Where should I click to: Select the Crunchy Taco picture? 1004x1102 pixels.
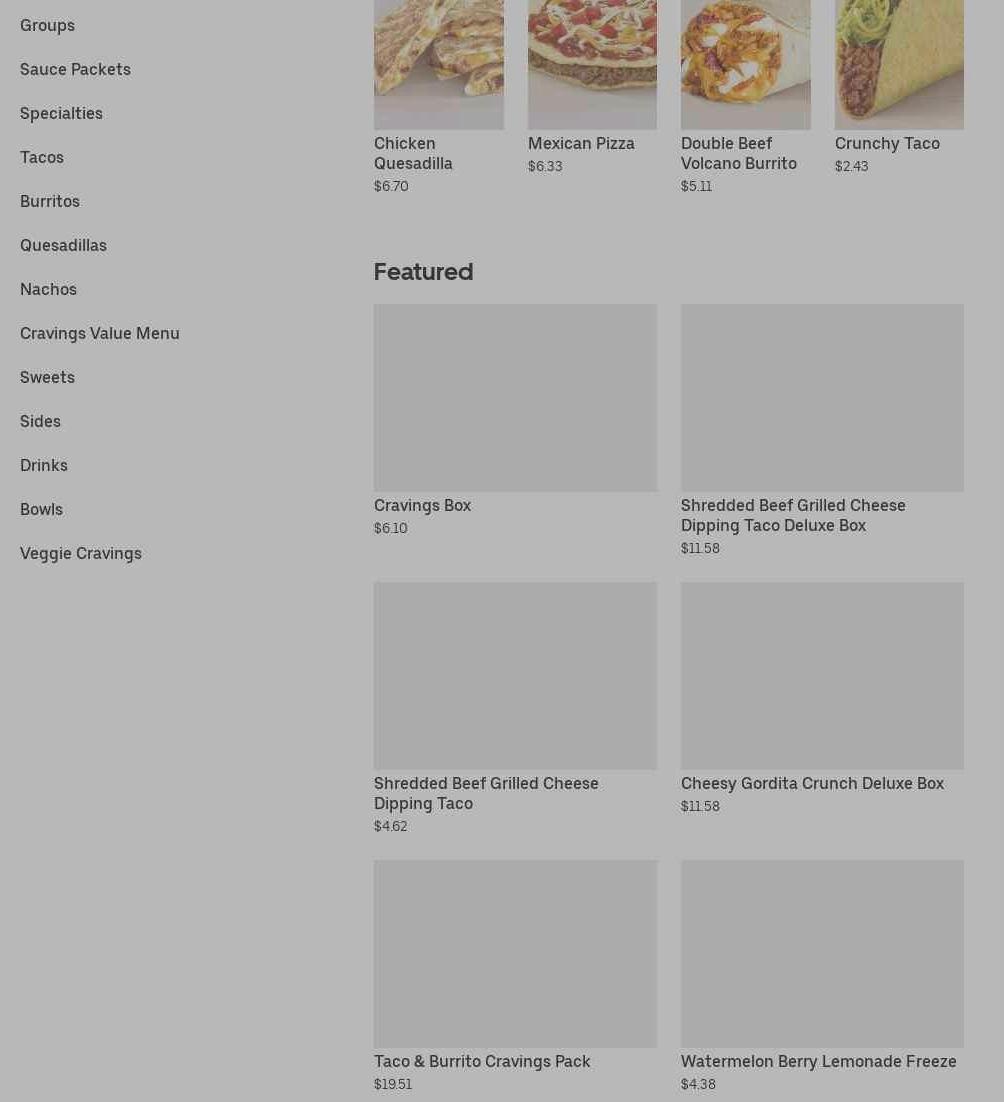(899, 65)
